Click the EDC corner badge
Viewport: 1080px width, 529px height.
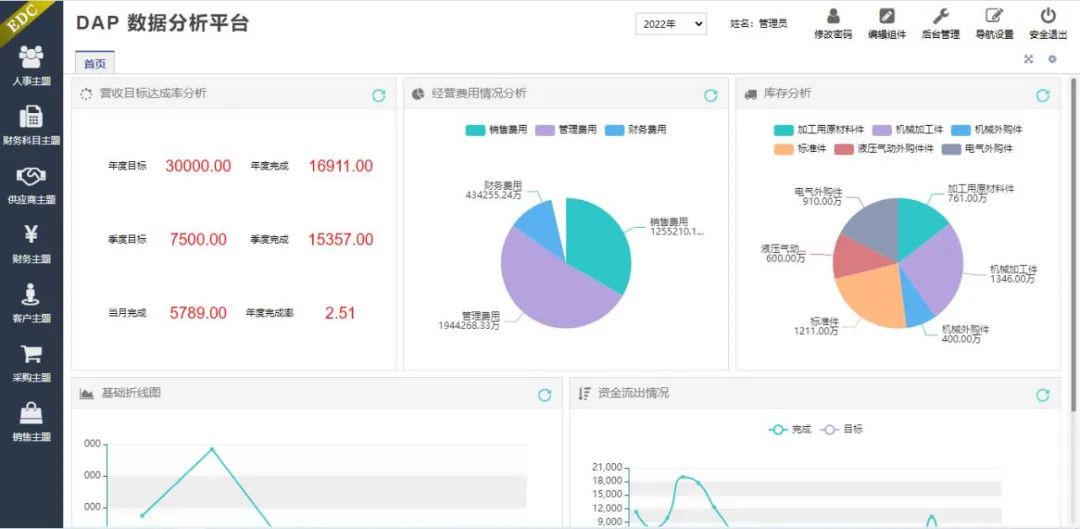[22, 21]
